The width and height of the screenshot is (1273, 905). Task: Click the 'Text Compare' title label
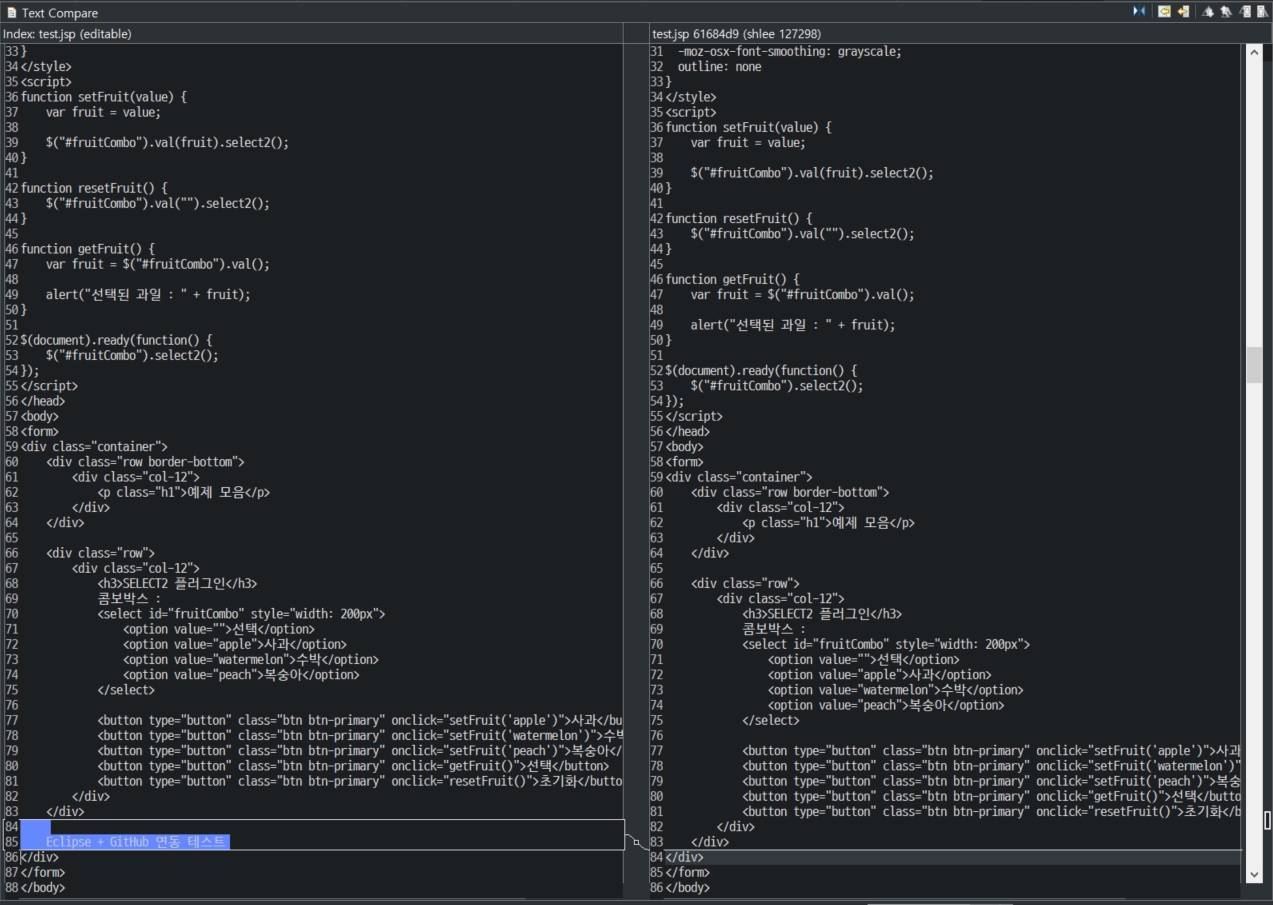60,13
